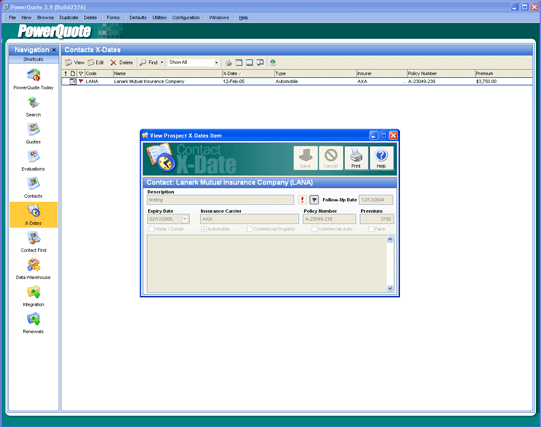Open the Contact Find shortcut
Image resolution: width=541 pixels, height=427 pixels.
click(33, 242)
